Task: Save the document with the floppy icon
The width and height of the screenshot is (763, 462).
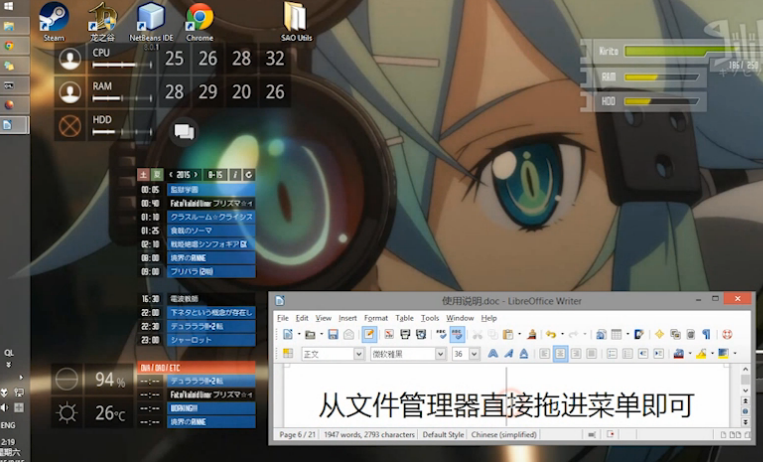Action: [333, 334]
